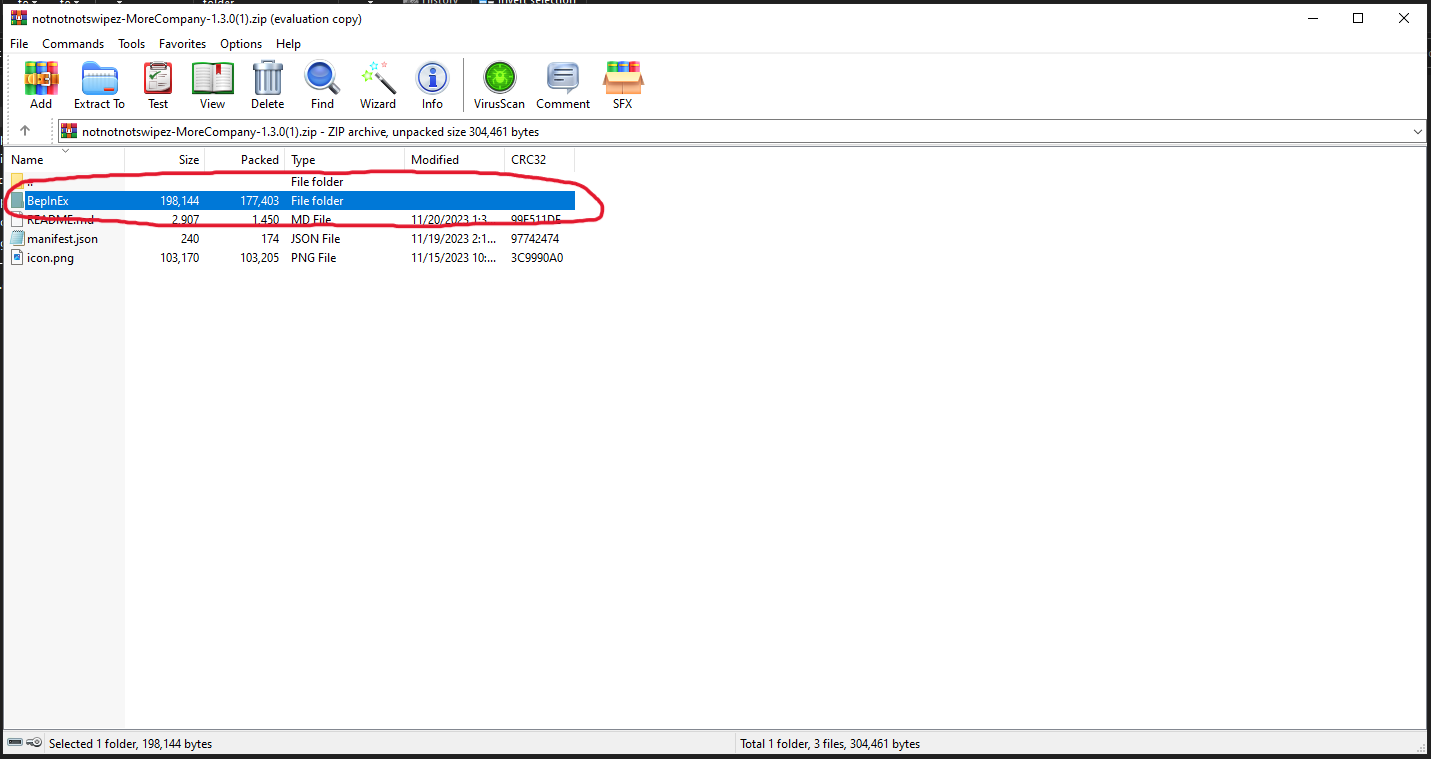Start VirusScan on the archive

(499, 85)
